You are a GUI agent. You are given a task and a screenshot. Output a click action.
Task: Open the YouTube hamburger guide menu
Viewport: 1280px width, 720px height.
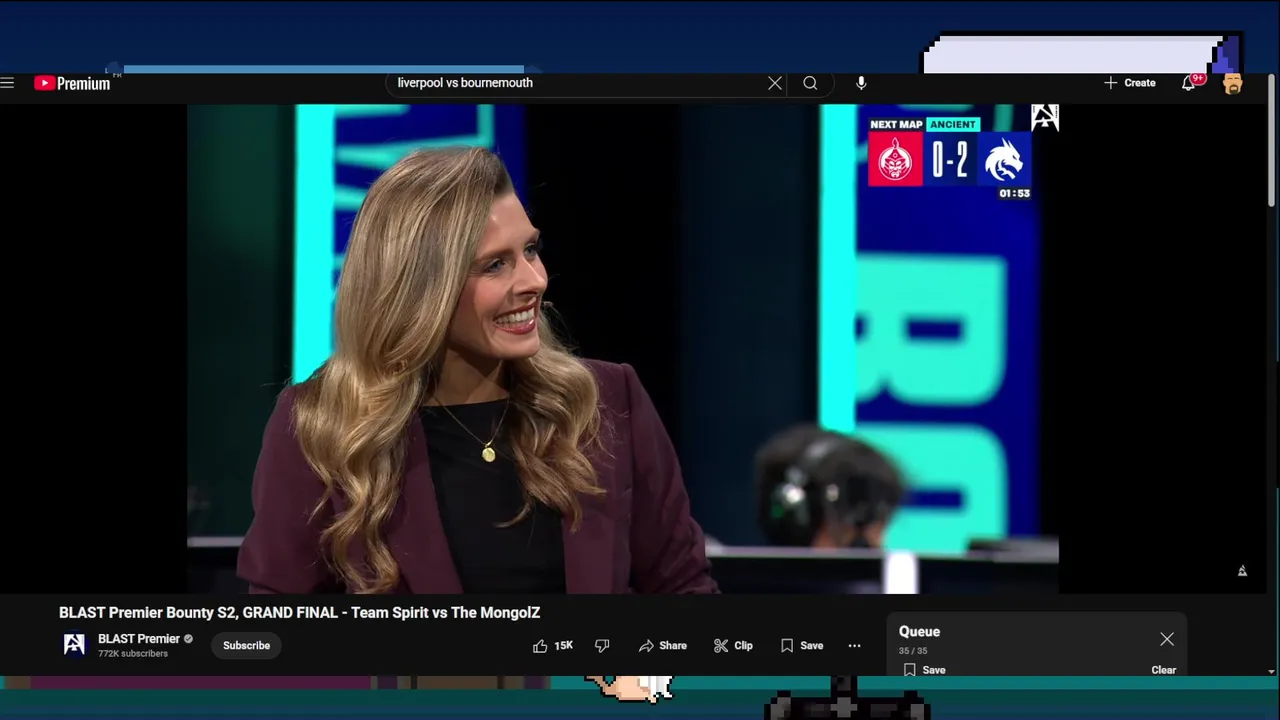click(x=7, y=83)
